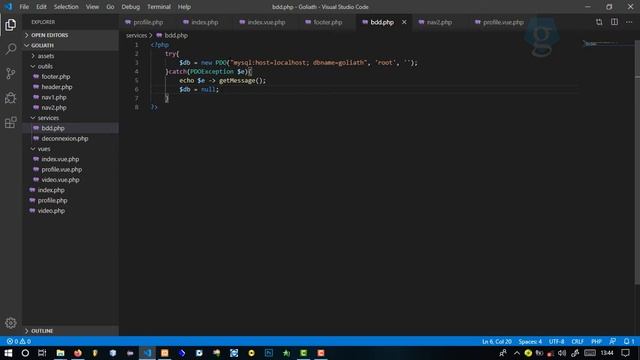
Task: Expand the assets folder
Action: (x=70, y=56)
